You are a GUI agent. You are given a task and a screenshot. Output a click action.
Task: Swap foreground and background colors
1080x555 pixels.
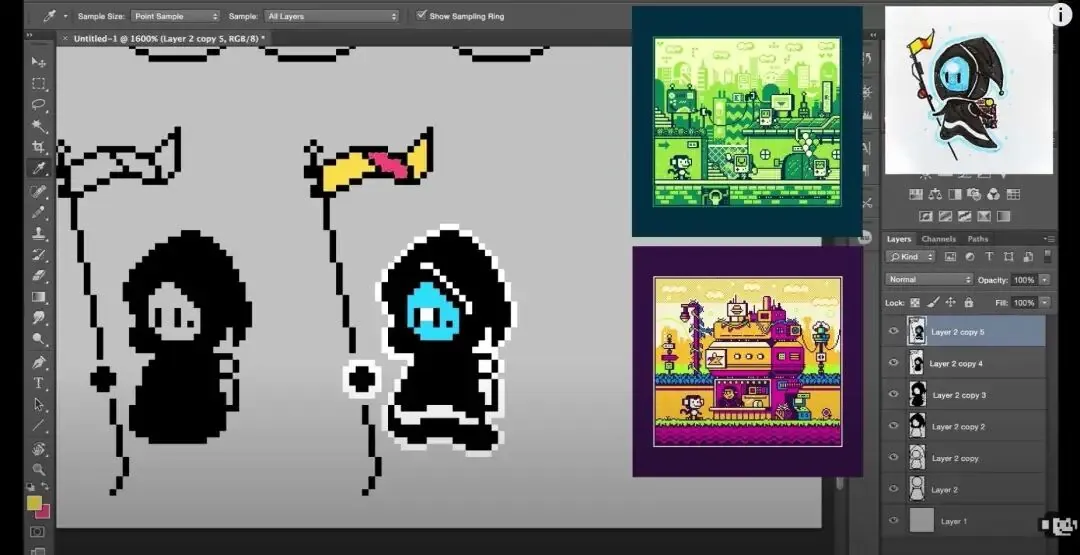click(x=46, y=488)
